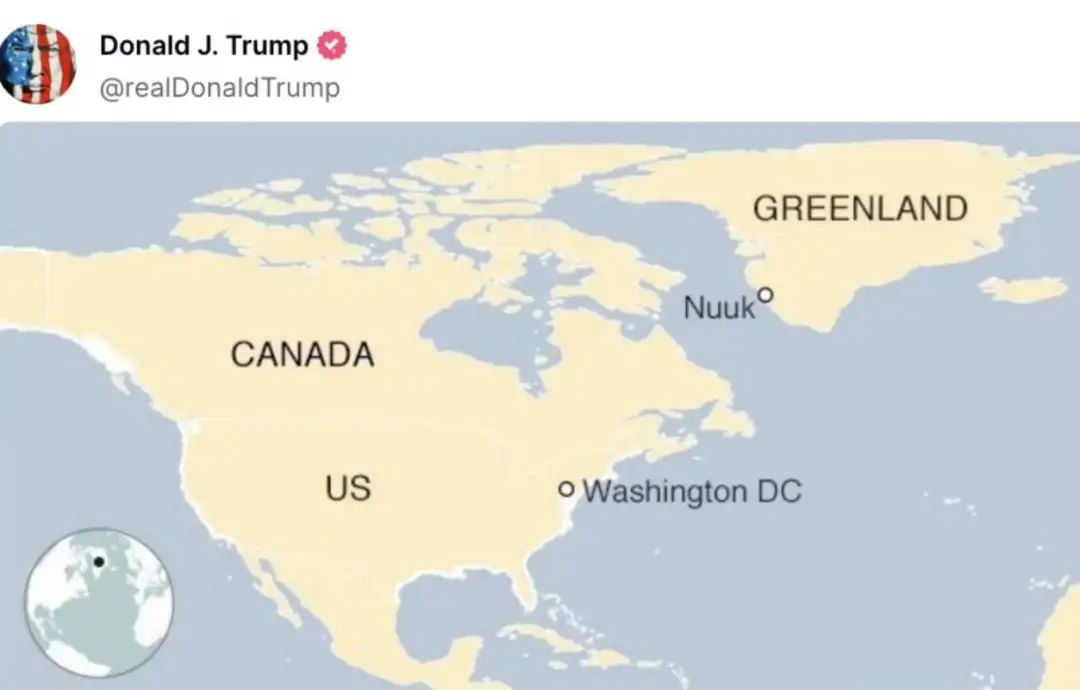Click Iceland island east of Greenland
The height and width of the screenshot is (690, 1080).
1022,289
